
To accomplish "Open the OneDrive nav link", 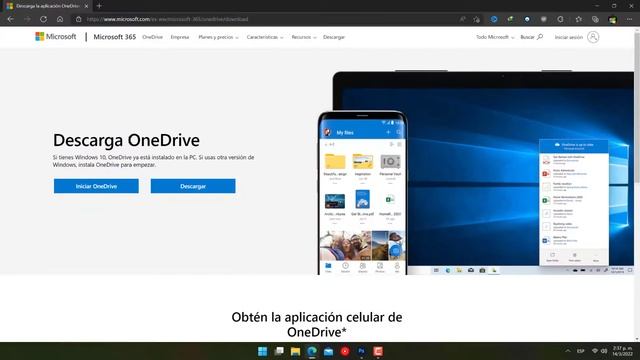I will 152,37.
